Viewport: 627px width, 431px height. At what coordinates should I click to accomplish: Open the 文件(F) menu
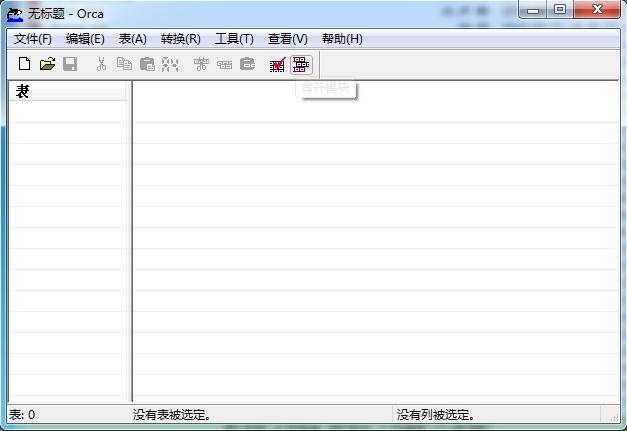coord(33,39)
